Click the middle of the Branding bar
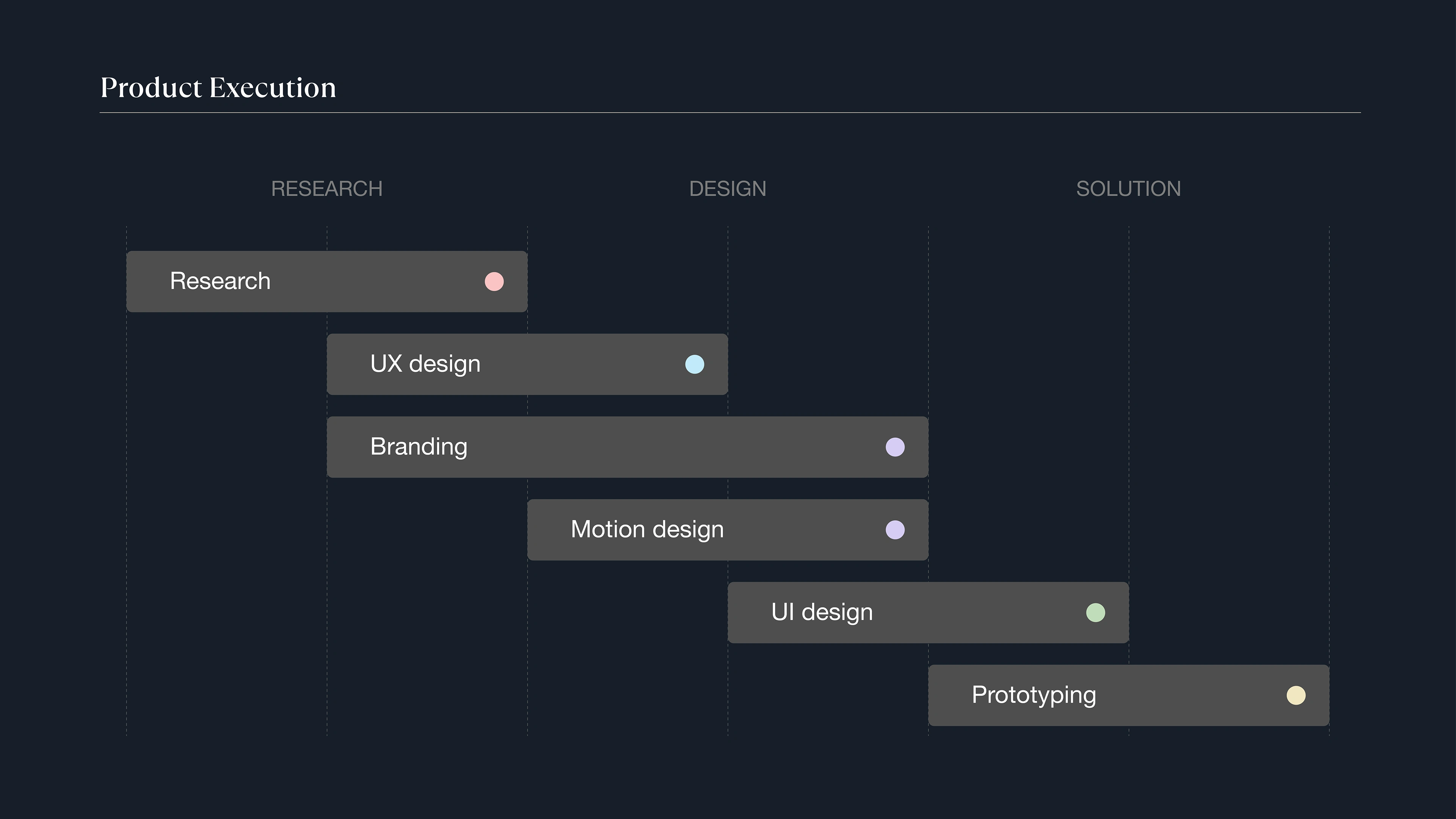This screenshot has height=819, width=1456. point(628,447)
